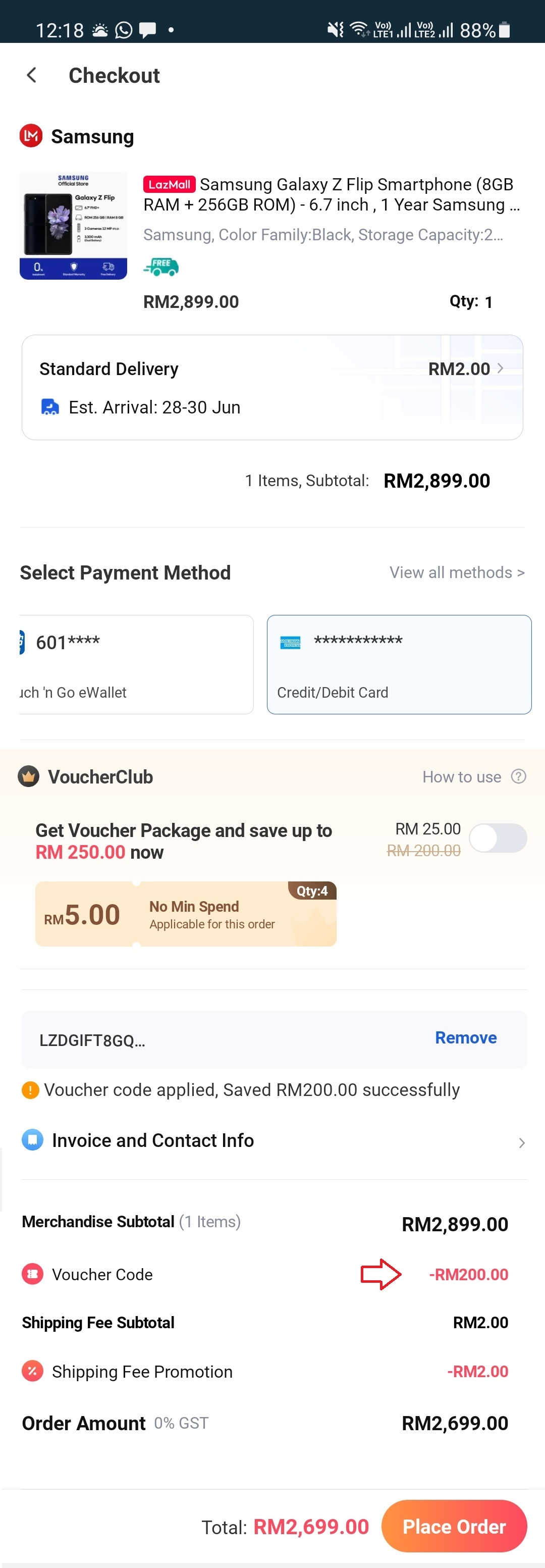This screenshot has width=545, height=1568.
Task: Tap the free shipping truck icon
Action: click(x=161, y=267)
